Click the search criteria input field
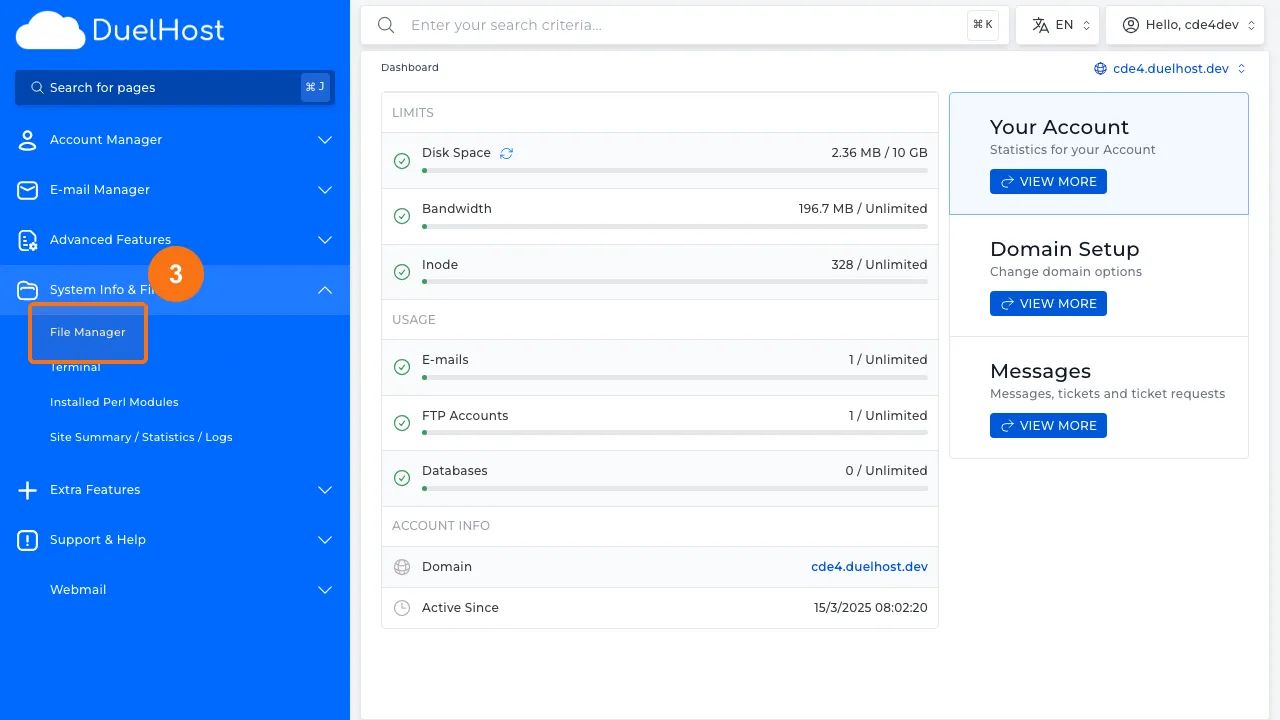The image size is (1280, 720). [650, 24]
